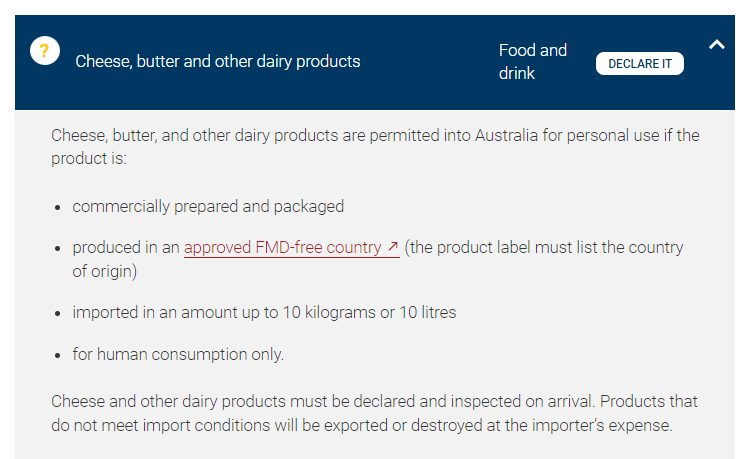Image resolution: width=744 pixels, height=459 pixels.
Task: Click the bullet dot before human consumption
Action: coord(57,356)
